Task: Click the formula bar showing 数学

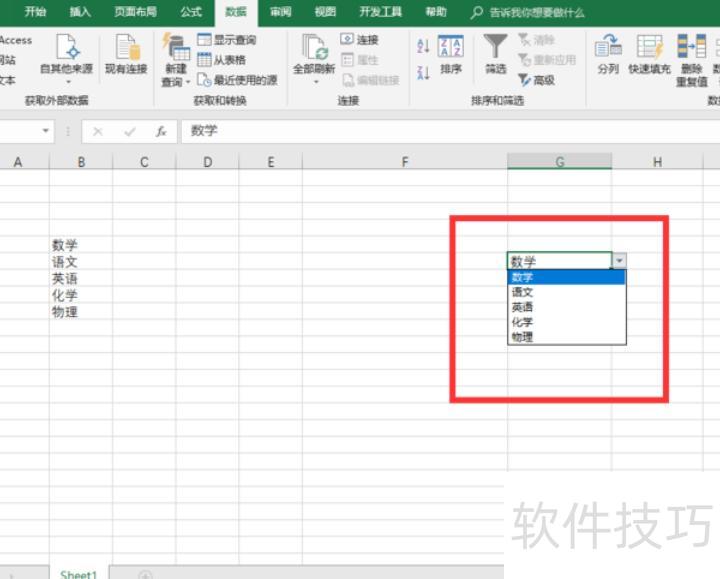Action: (x=450, y=131)
